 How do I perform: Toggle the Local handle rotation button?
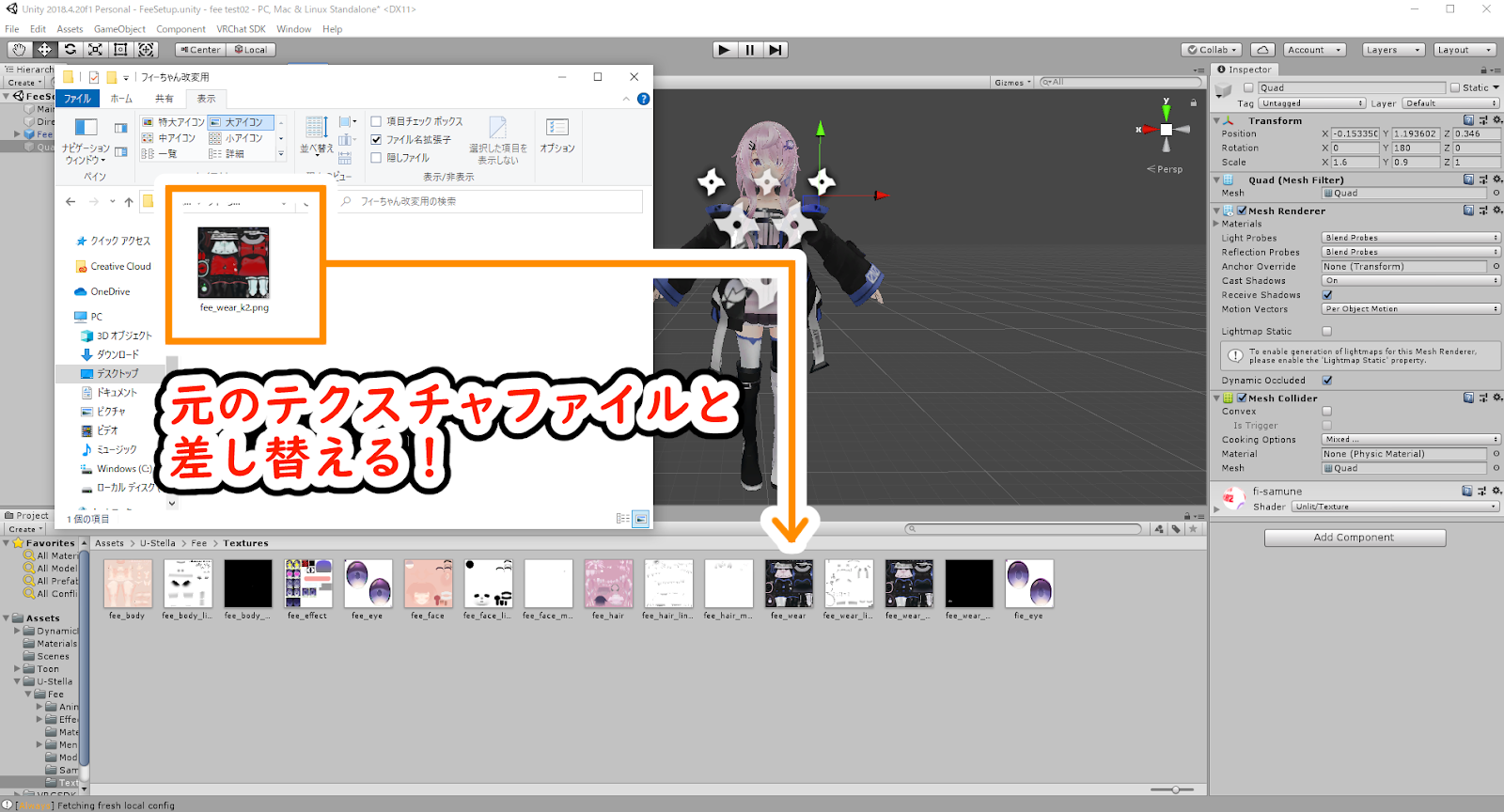251,50
